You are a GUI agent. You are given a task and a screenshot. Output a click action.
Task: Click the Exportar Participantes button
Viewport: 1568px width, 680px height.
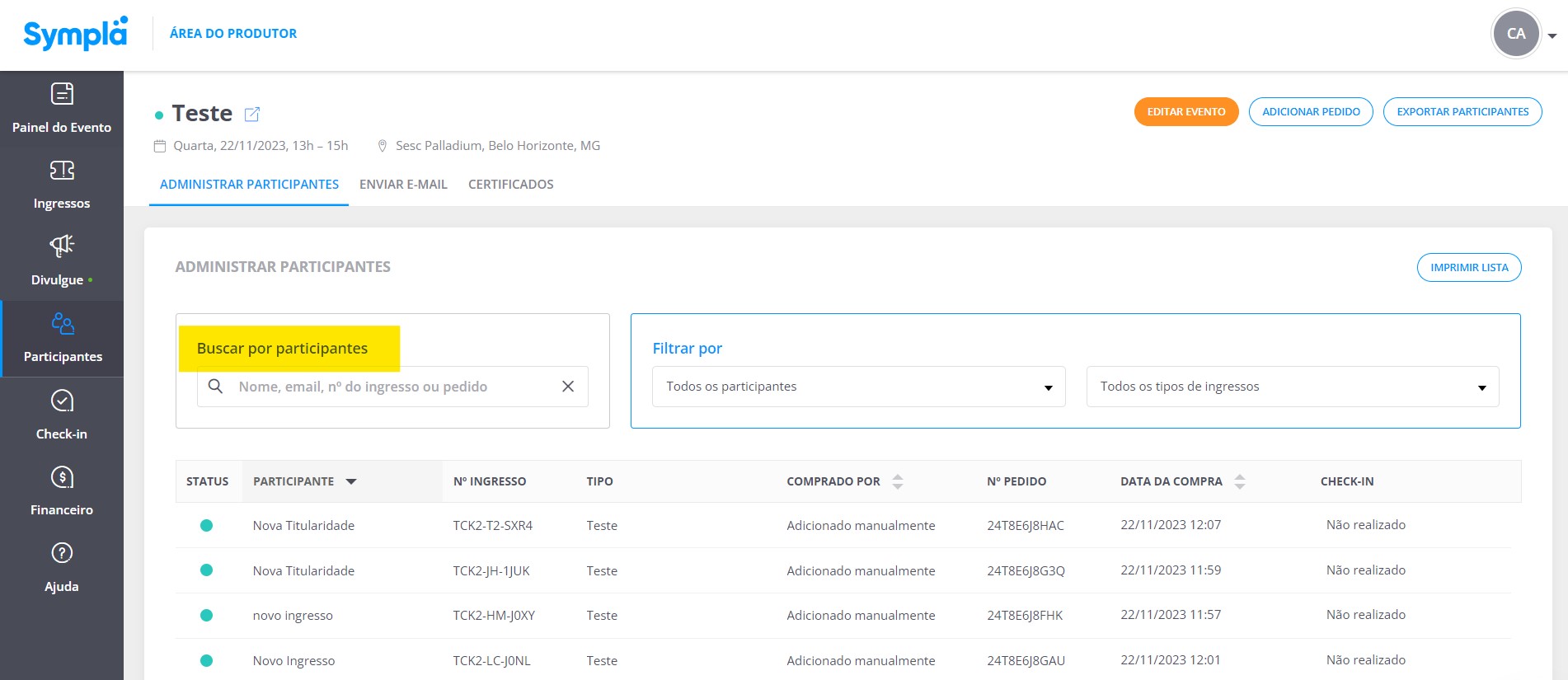[x=1462, y=112]
